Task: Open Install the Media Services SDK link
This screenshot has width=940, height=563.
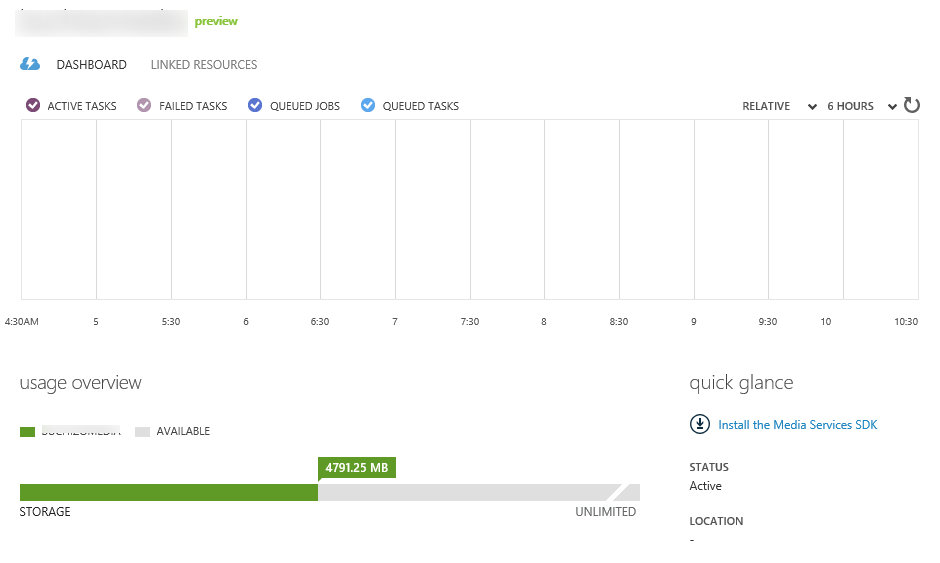Action: click(x=797, y=425)
